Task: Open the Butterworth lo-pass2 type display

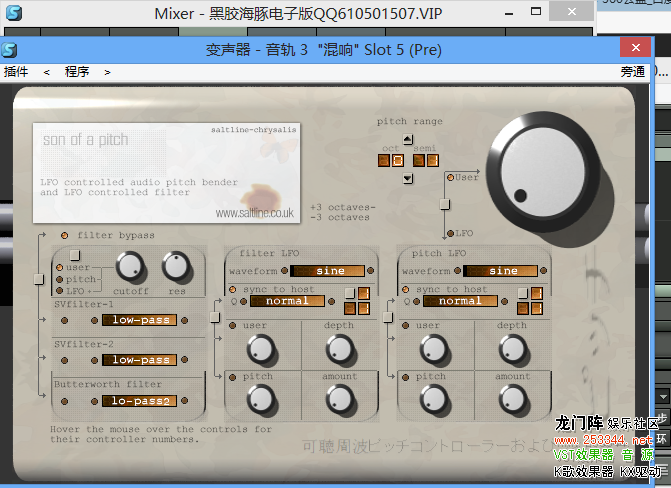Action: coord(140,401)
